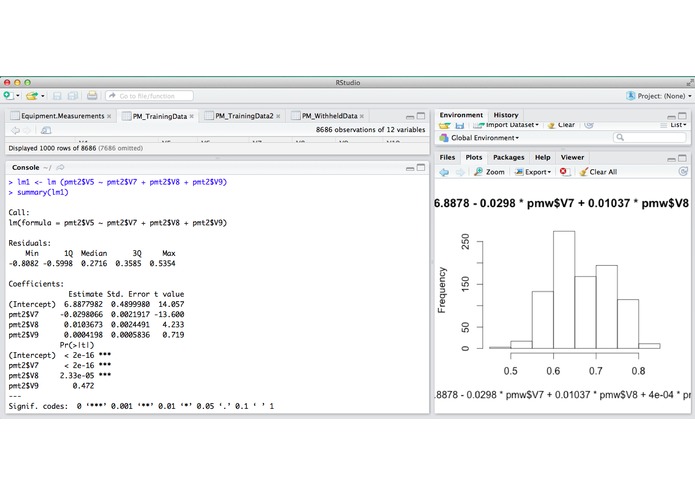This screenshot has height=494, width=695.
Task: Switch to PM_WithheldData tab
Action: point(325,116)
